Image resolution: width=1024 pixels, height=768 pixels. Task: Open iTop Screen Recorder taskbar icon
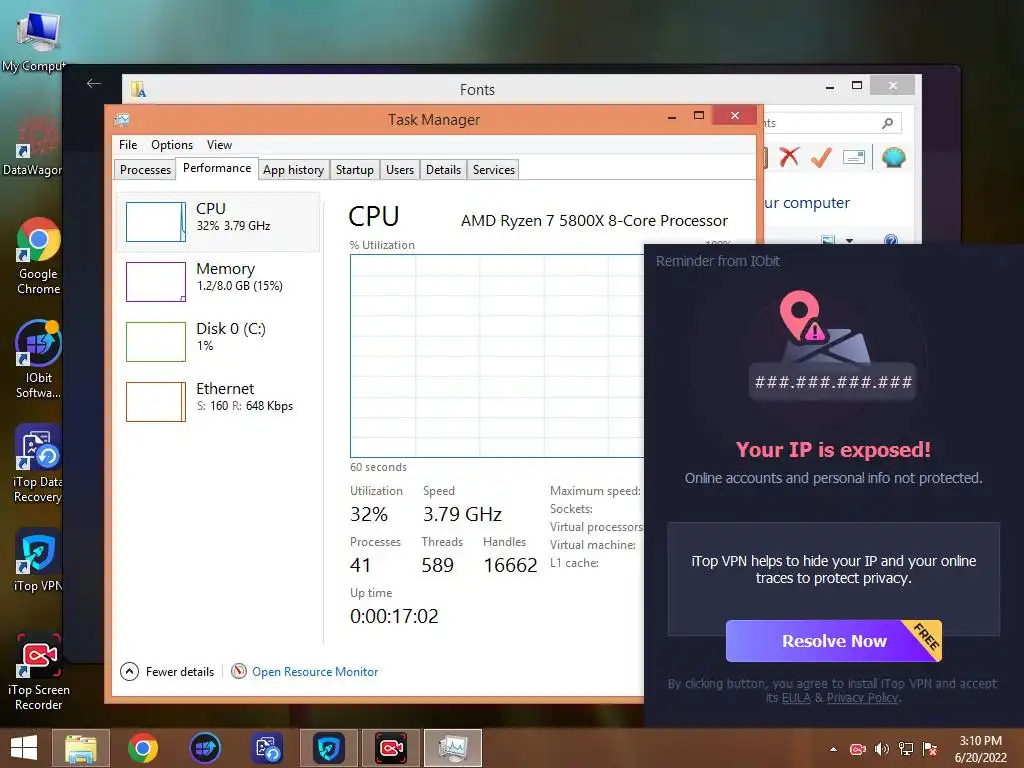click(391, 748)
